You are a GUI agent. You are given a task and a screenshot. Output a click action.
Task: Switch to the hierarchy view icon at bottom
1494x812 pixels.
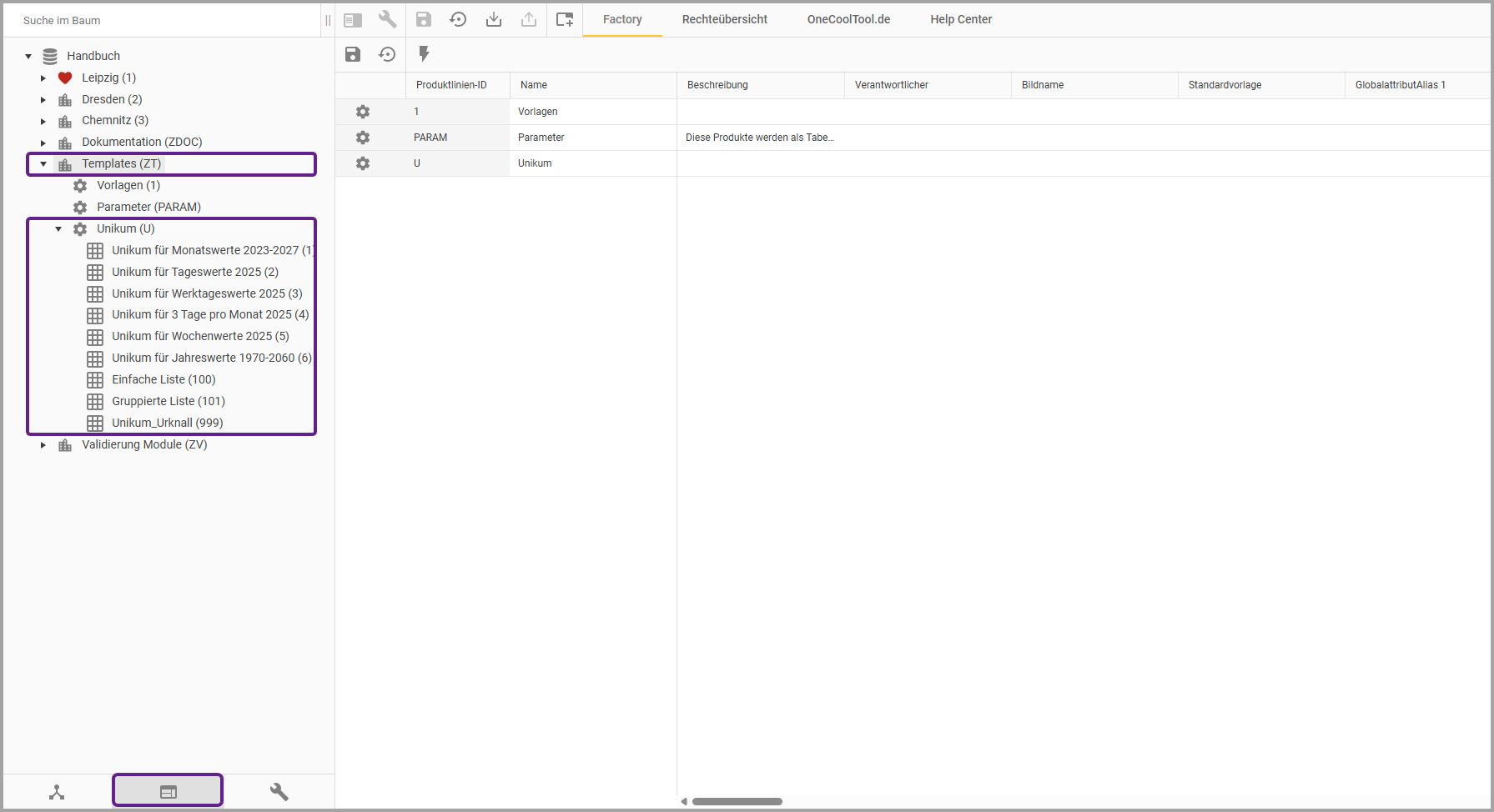pos(57,792)
